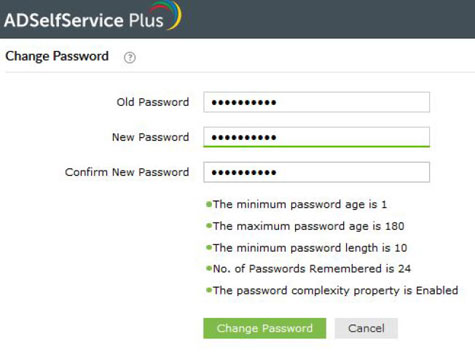This screenshot has height=361, width=475.
Task: Click the minimum password length rule
Action: click(310, 248)
